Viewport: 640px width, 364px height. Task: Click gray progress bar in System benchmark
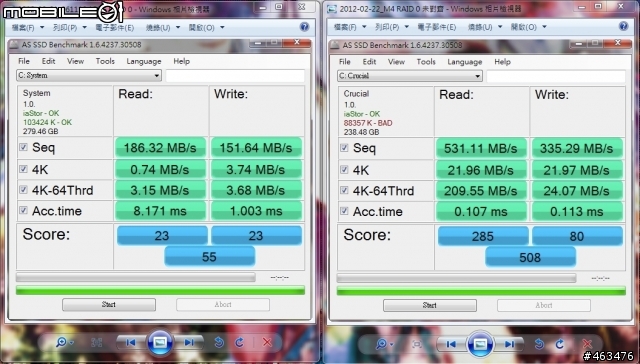[136, 277]
